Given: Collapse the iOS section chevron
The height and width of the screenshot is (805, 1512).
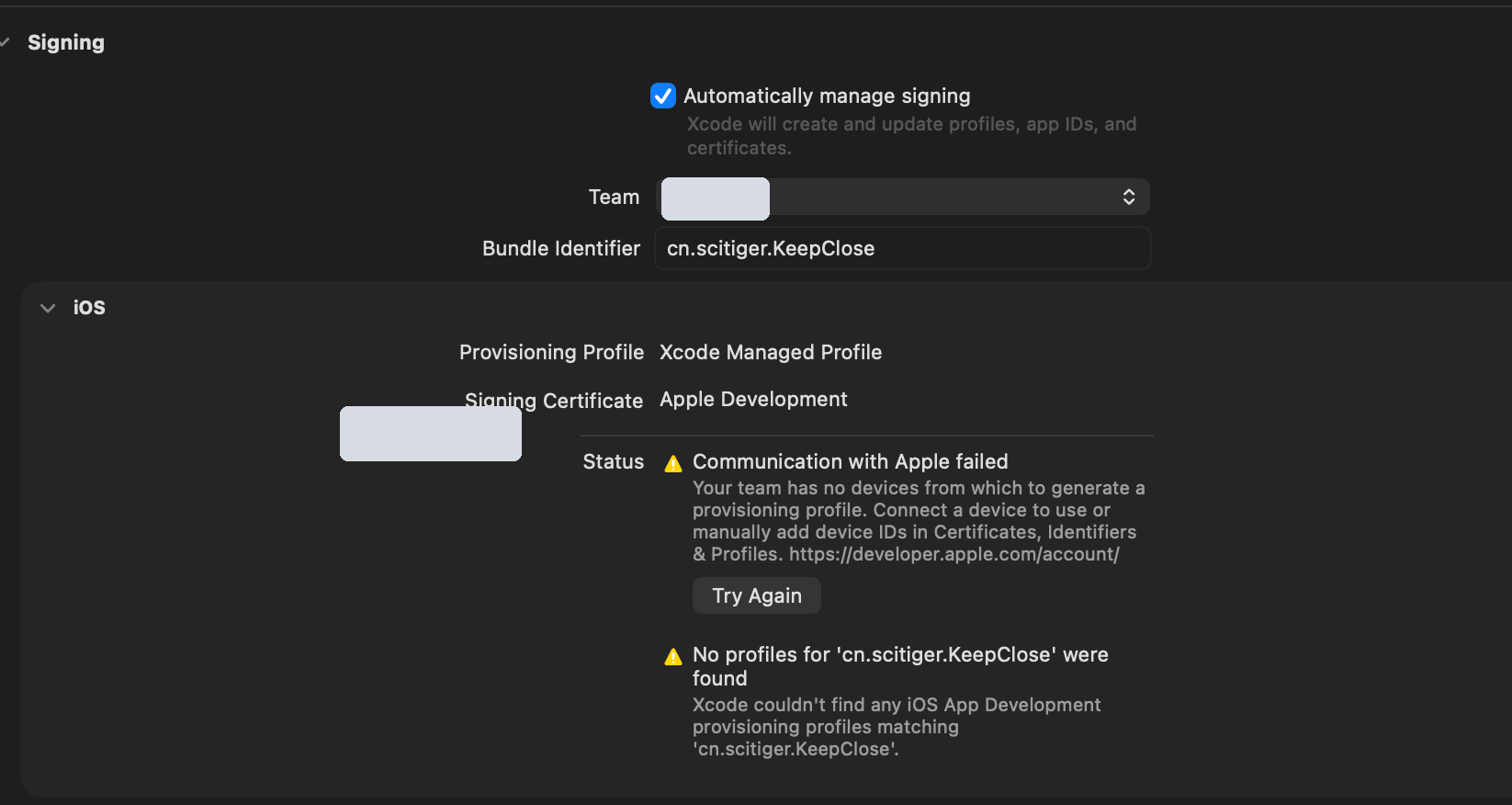Looking at the screenshot, I should (x=48, y=308).
